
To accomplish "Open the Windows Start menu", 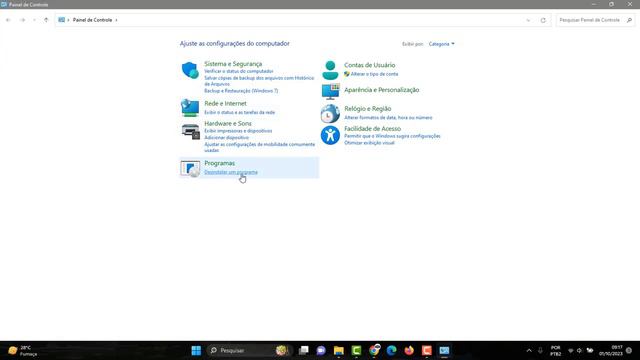I will pos(196,351).
